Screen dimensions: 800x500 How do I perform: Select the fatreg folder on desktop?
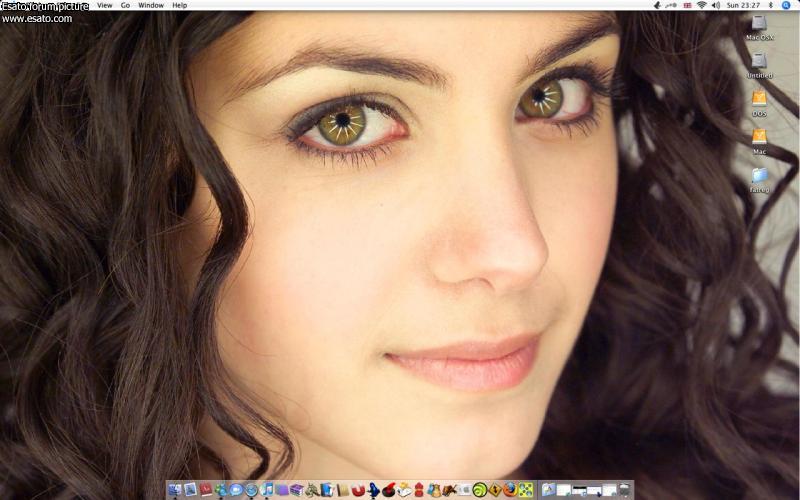tap(759, 176)
